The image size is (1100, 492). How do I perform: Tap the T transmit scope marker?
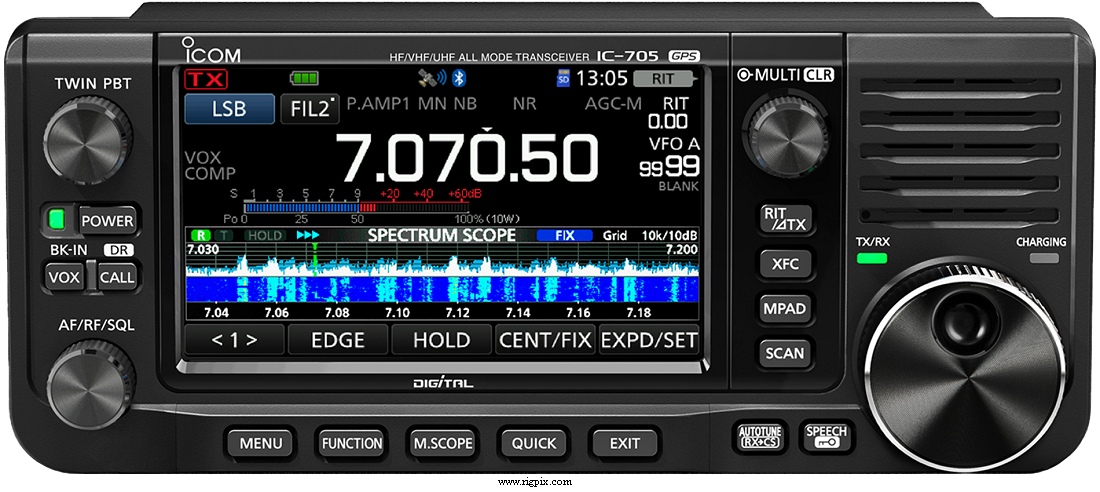[x=224, y=235]
